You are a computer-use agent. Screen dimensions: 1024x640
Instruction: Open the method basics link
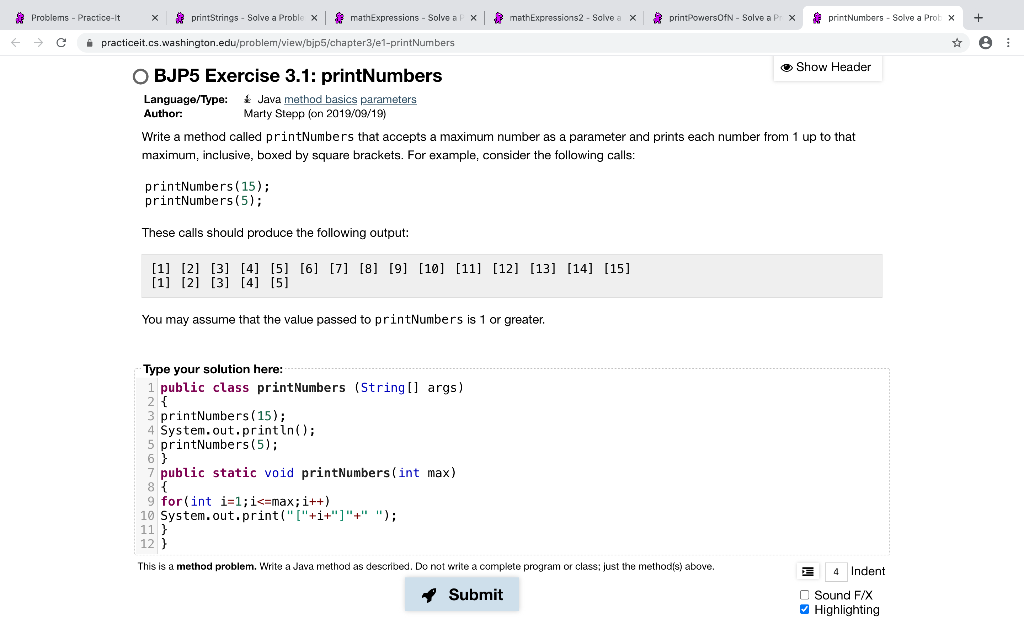click(x=318, y=99)
